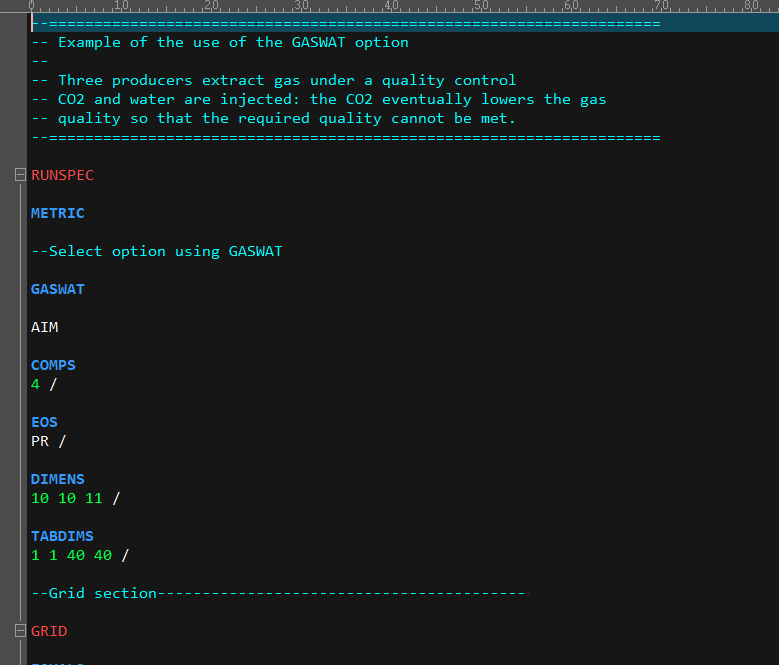
Task: Click the value 4 below COMPS
Action: click(x=36, y=384)
